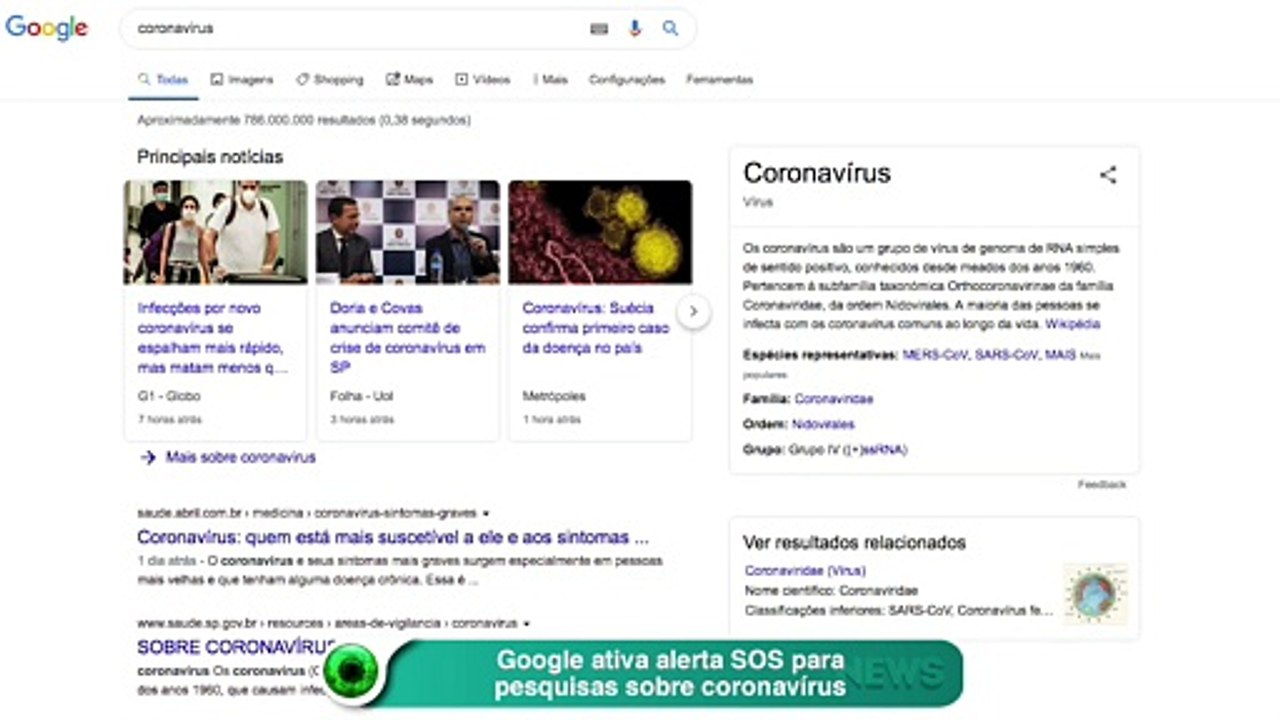Expand the Mais menu
The width and height of the screenshot is (1280, 720).
(550, 80)
